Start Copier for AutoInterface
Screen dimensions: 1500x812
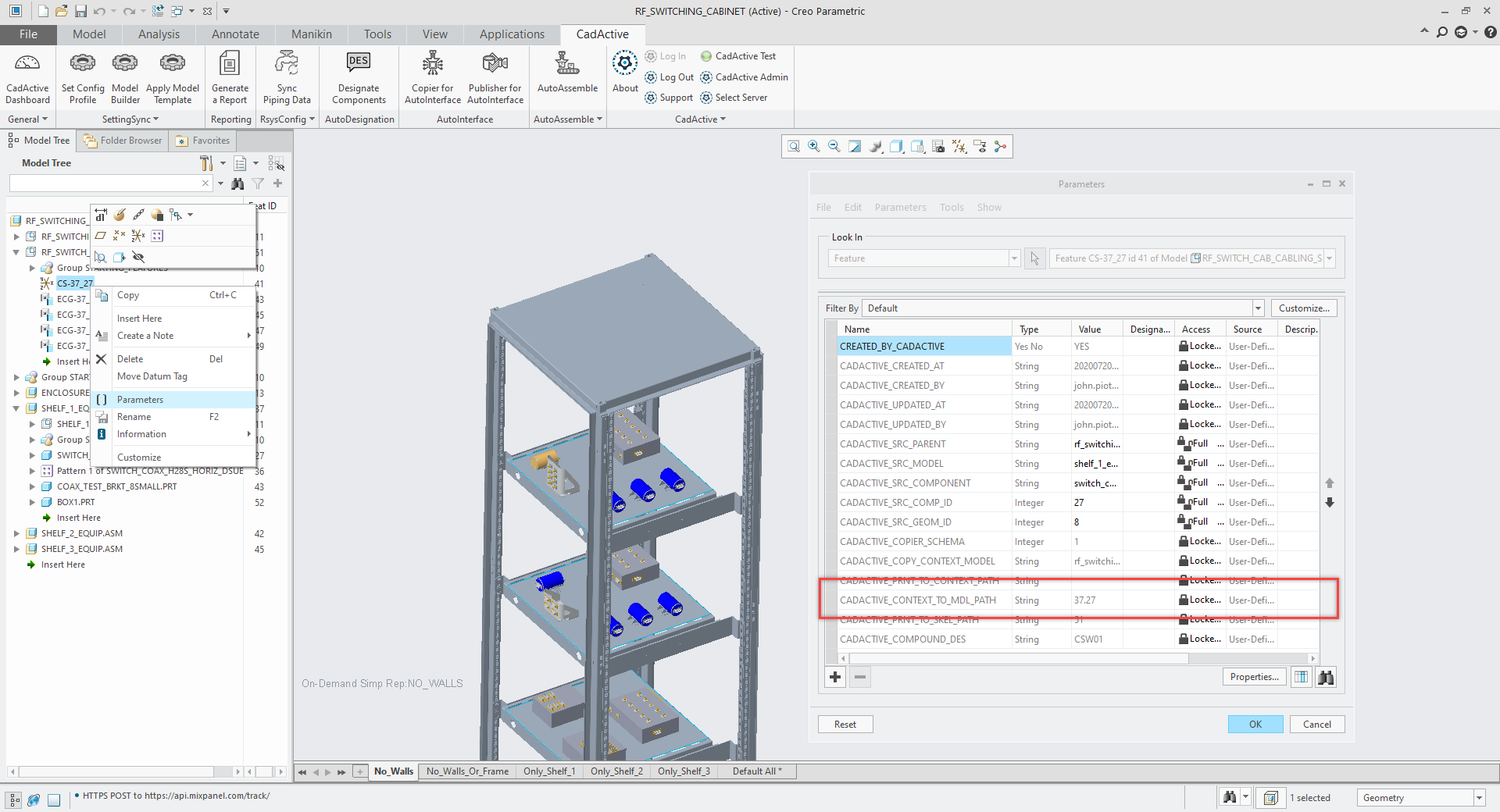pos(433,77)
